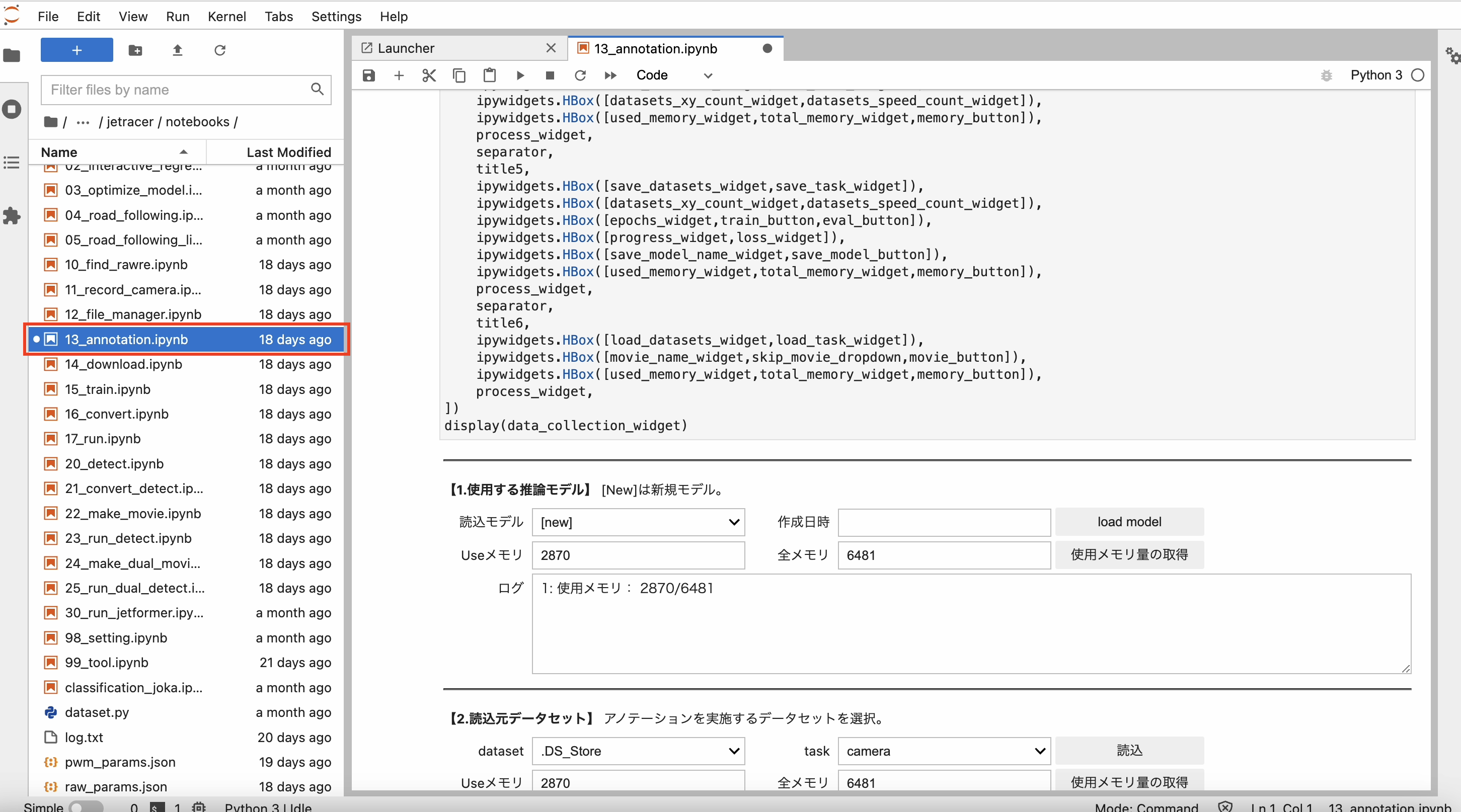
Task: Click the 読込 button next to task
Action: [1129, 750]
